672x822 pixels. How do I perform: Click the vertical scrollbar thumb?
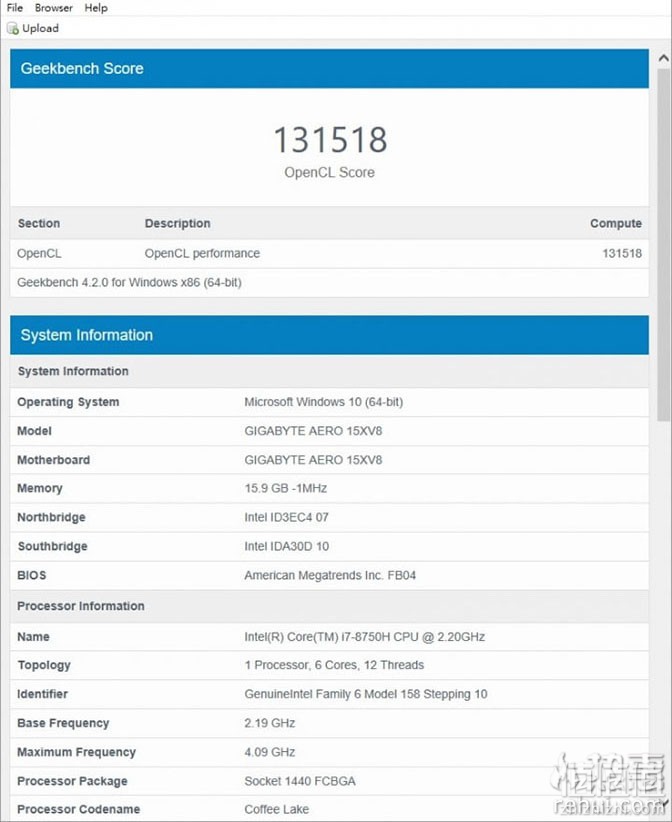pos(664,244)
